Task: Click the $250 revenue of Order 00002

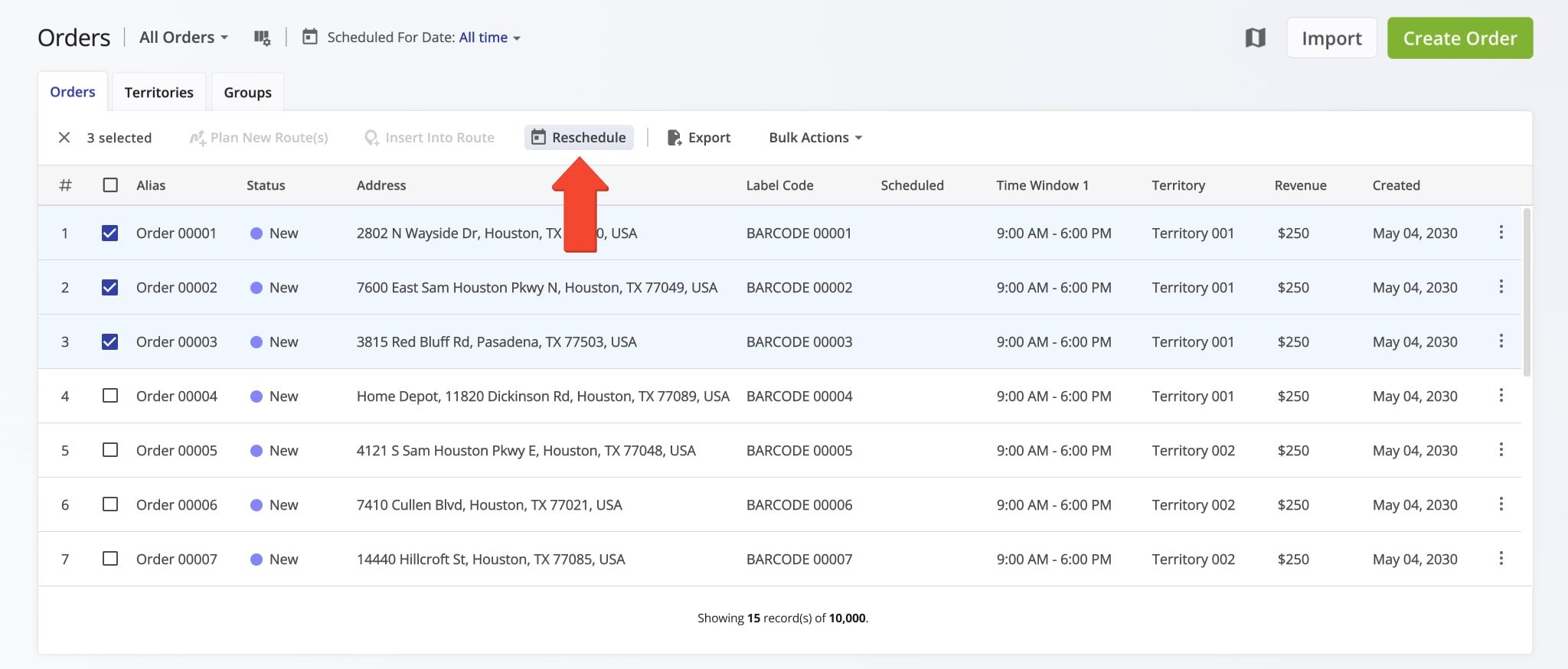Action: [x=1293, y=288]
